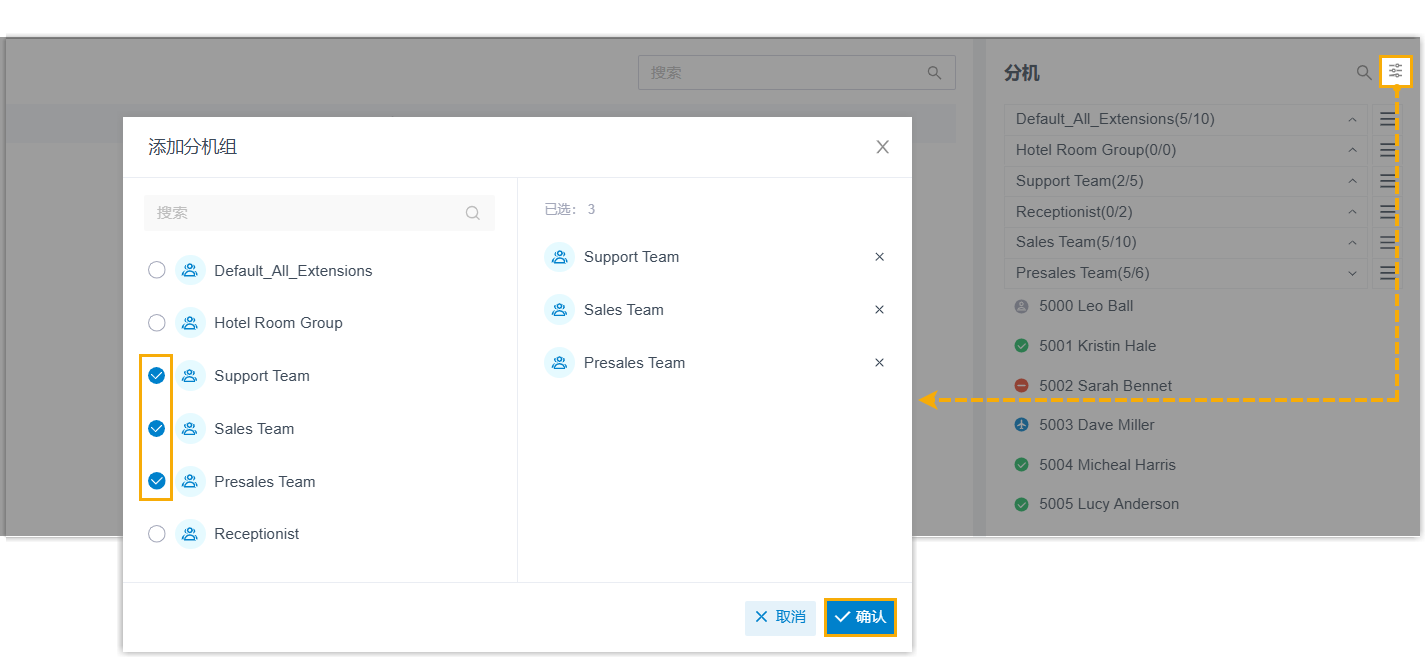
Task: Click the dialog's 搜索 search field
Action: point(305,213)
